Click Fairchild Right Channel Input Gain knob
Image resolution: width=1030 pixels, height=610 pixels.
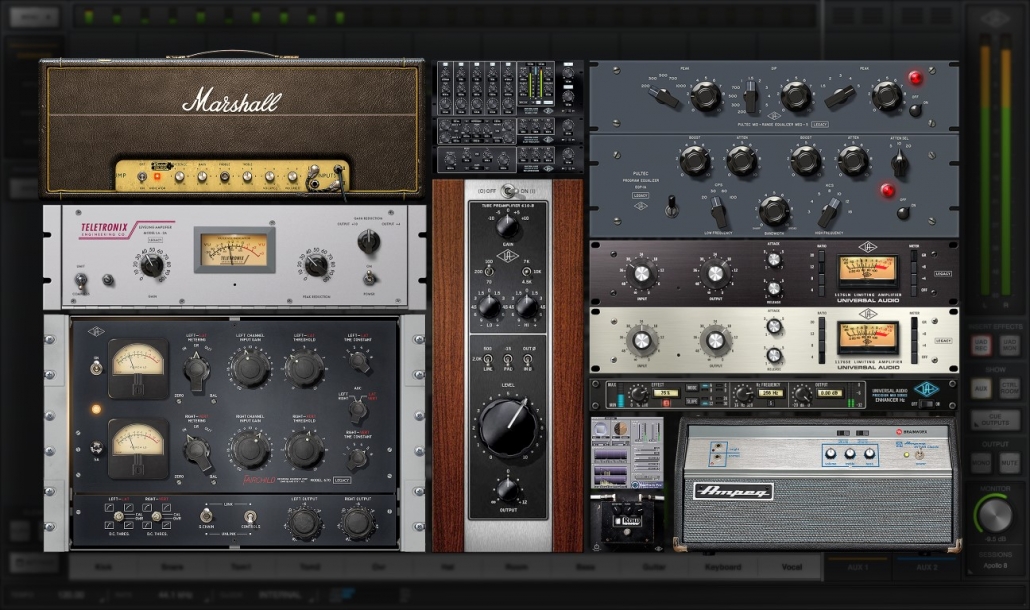pos(250,449)
